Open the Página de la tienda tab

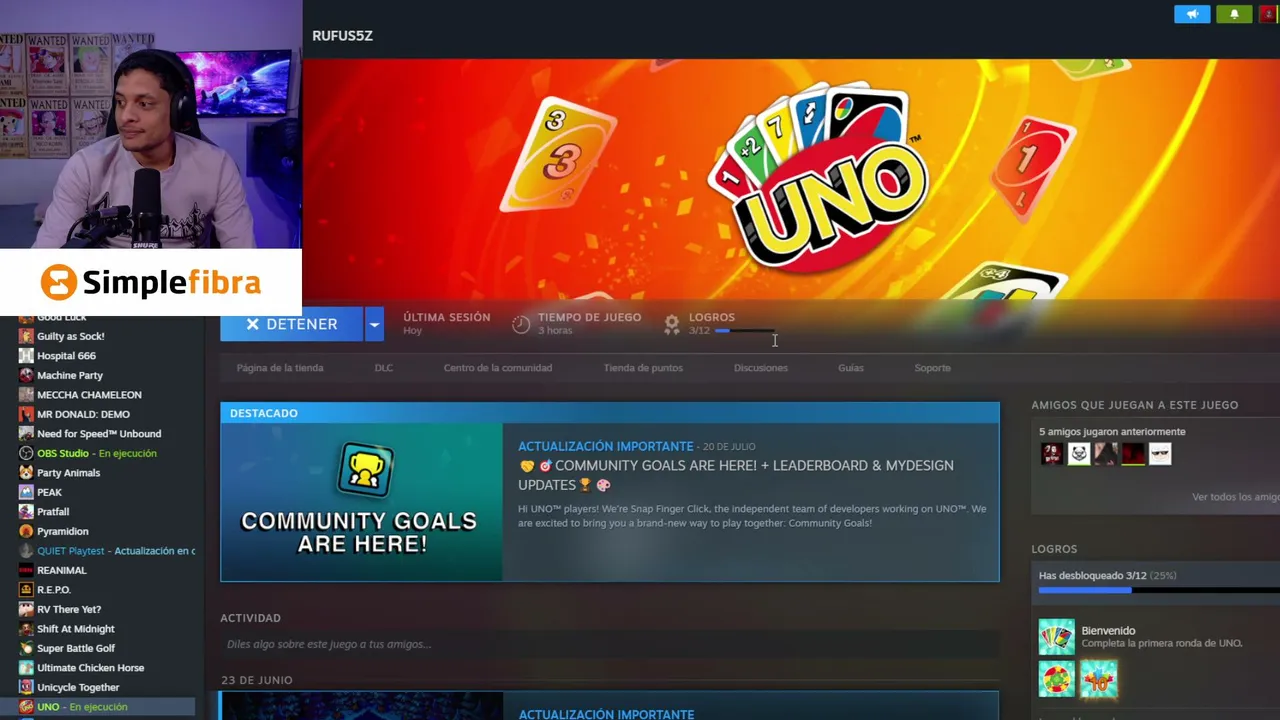(x=280, y=368)
